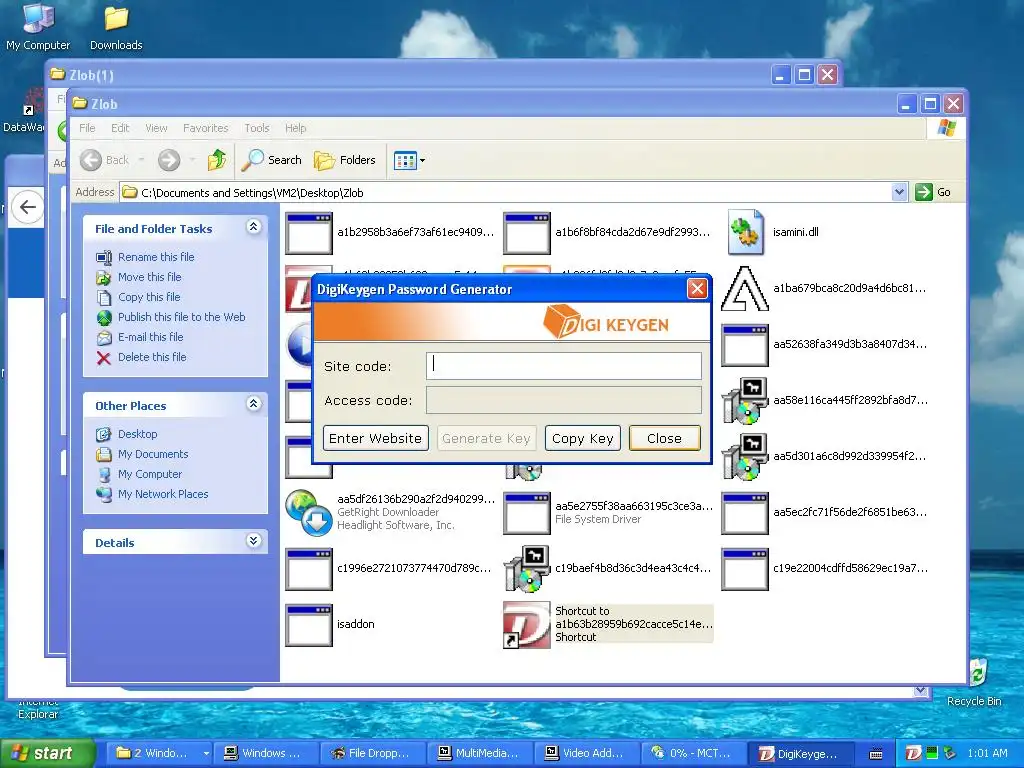This screenshot has height=768, width=1024.
Task: Click the Generate Key button
Action: click(x=487, y=438)
